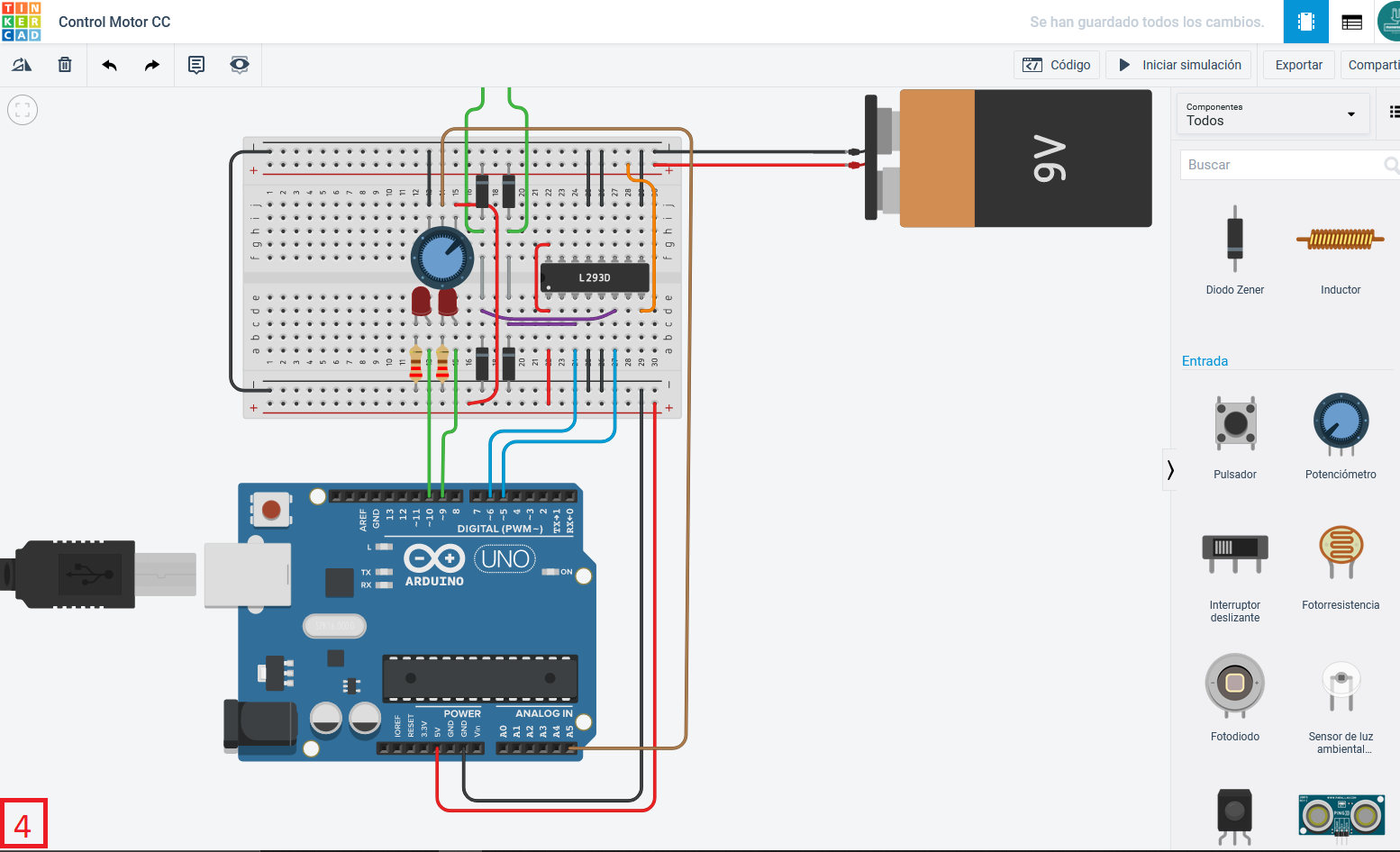This screenshot has width=1400, height=852.
Task: Select the Potenciómetro component in panel
Action: coord(1341,437)
